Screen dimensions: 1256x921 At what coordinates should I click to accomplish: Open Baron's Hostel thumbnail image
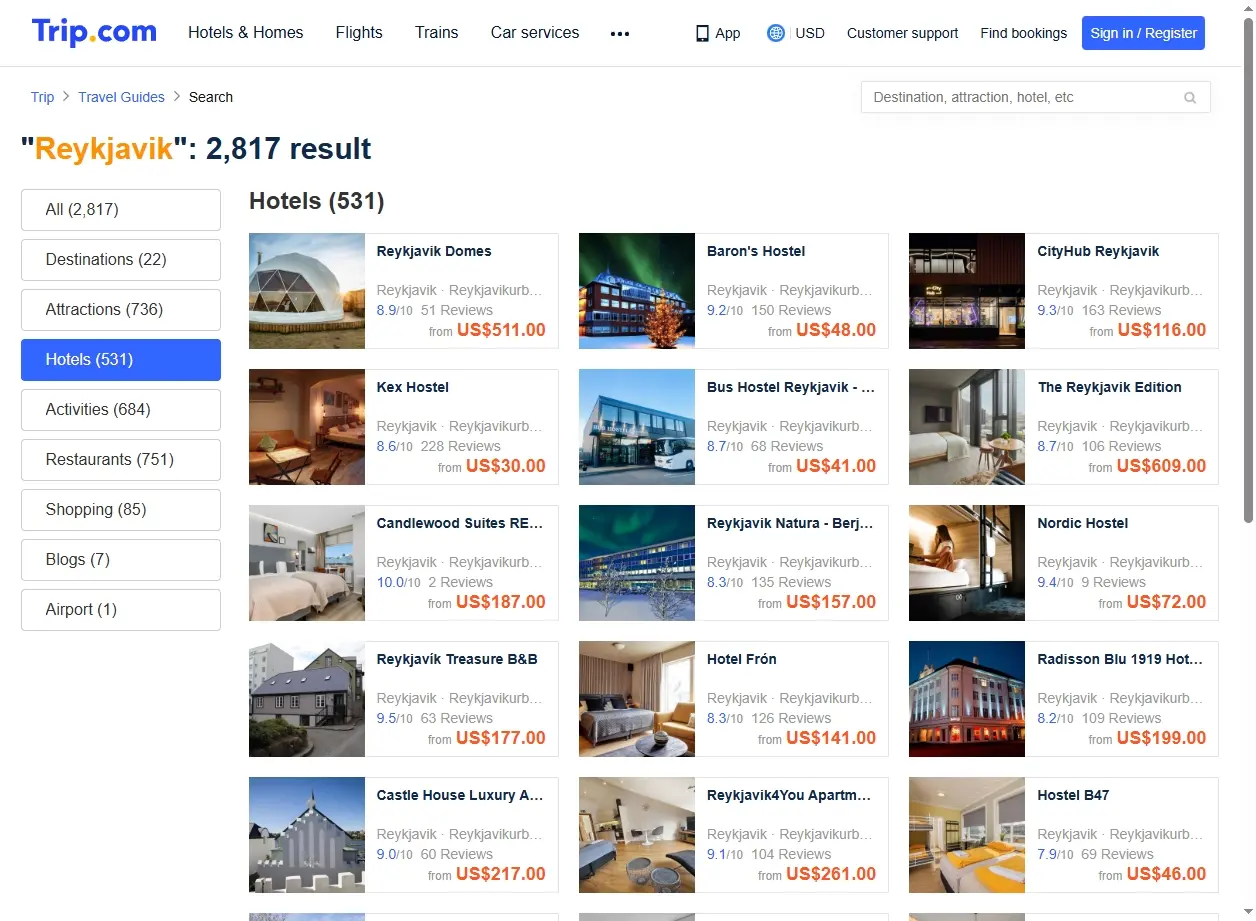point(637,291)
